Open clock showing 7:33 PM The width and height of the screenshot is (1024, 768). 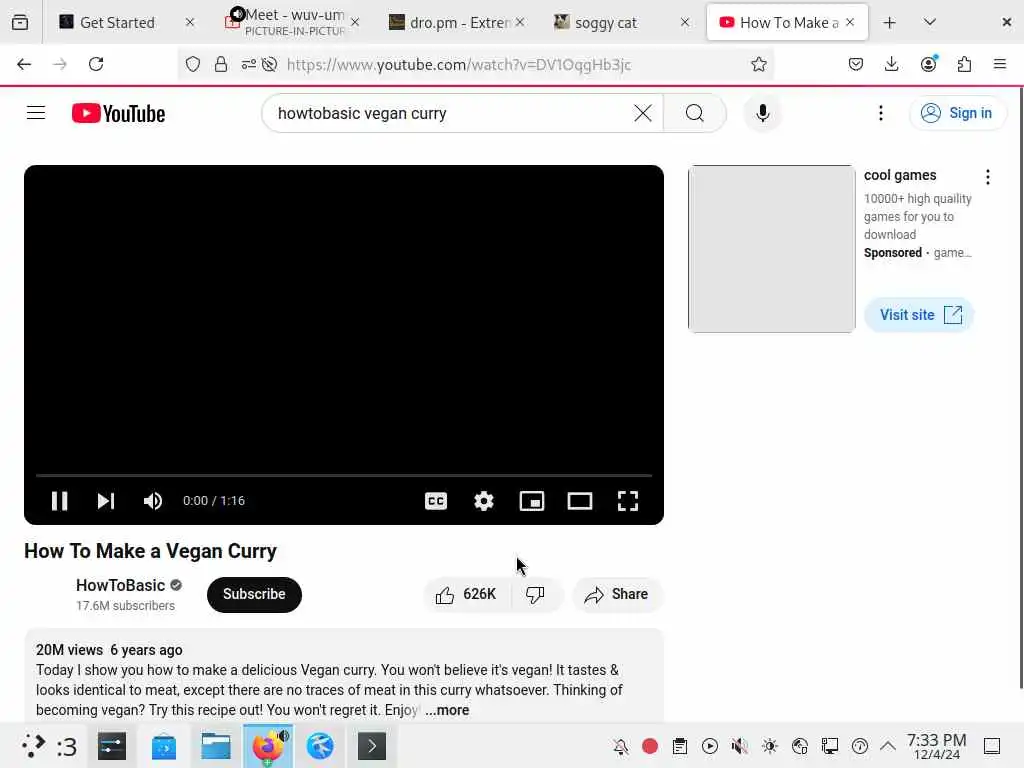[936, 746]
